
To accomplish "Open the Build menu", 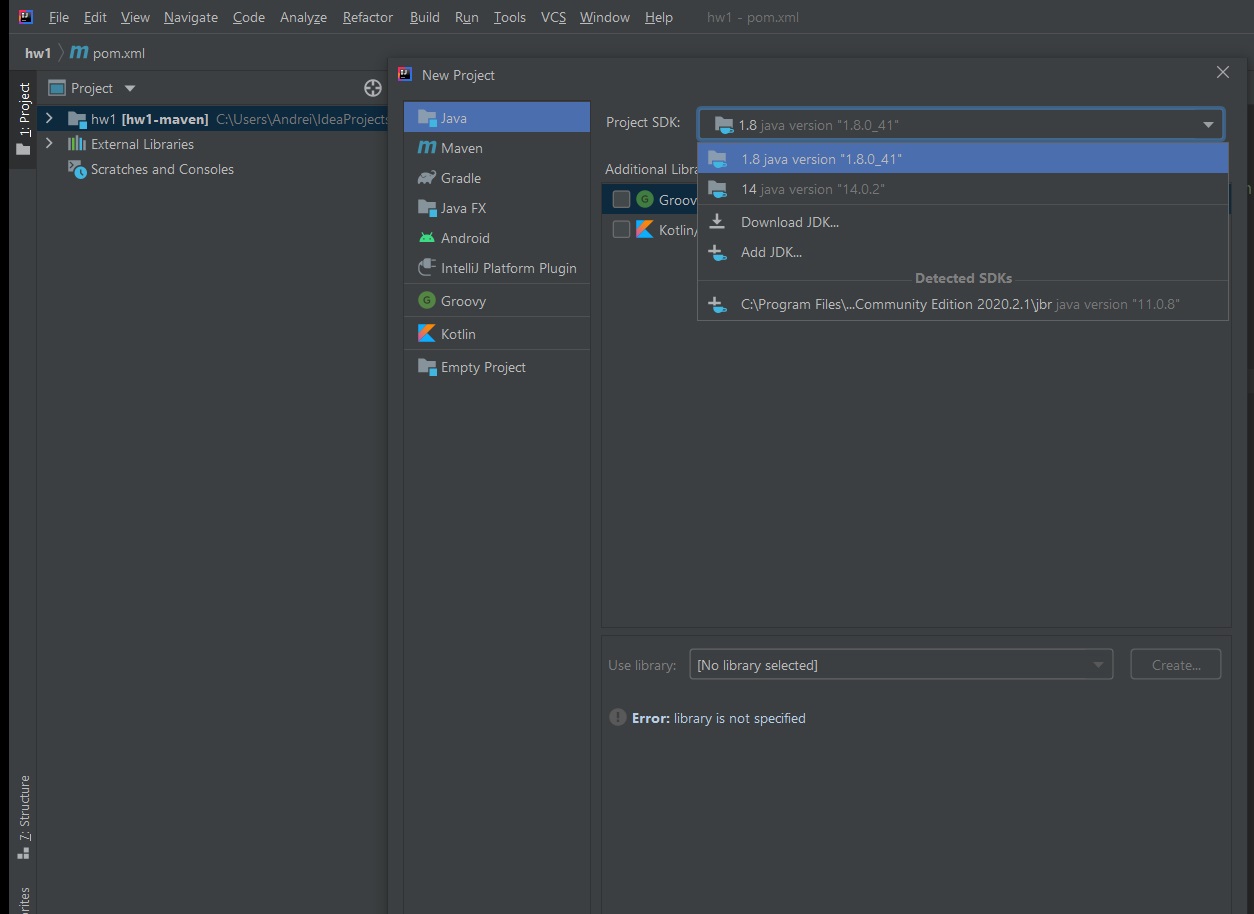I will click(x=425, y=17).
